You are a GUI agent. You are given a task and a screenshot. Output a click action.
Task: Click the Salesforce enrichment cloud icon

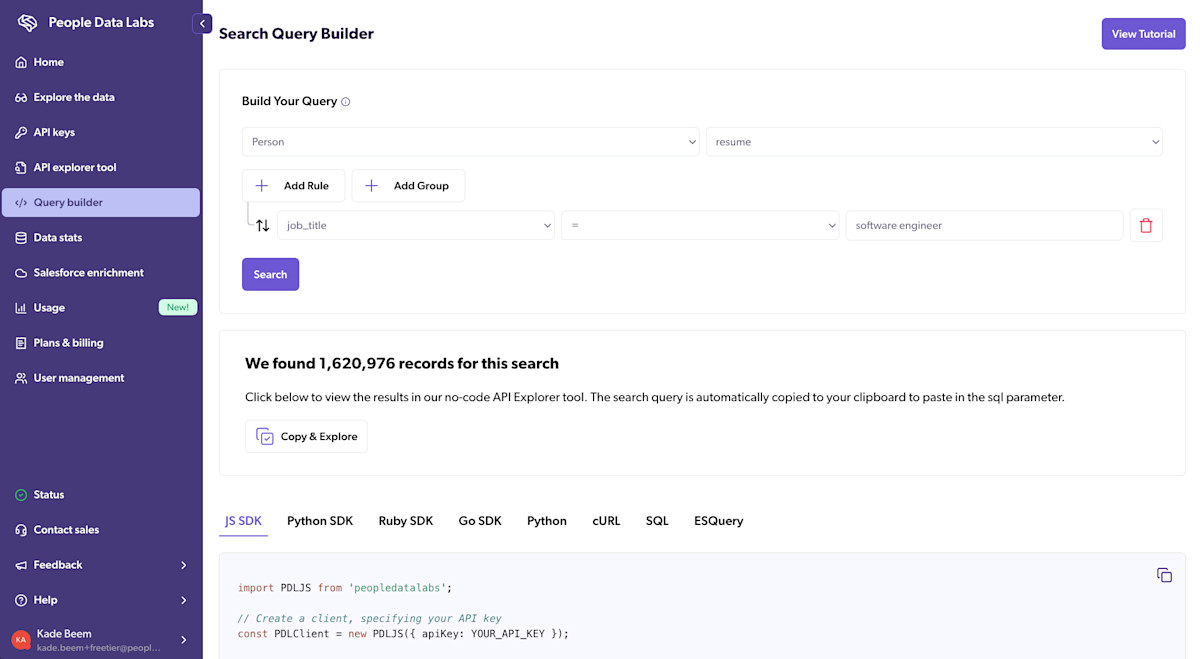(x=21, y=272)
